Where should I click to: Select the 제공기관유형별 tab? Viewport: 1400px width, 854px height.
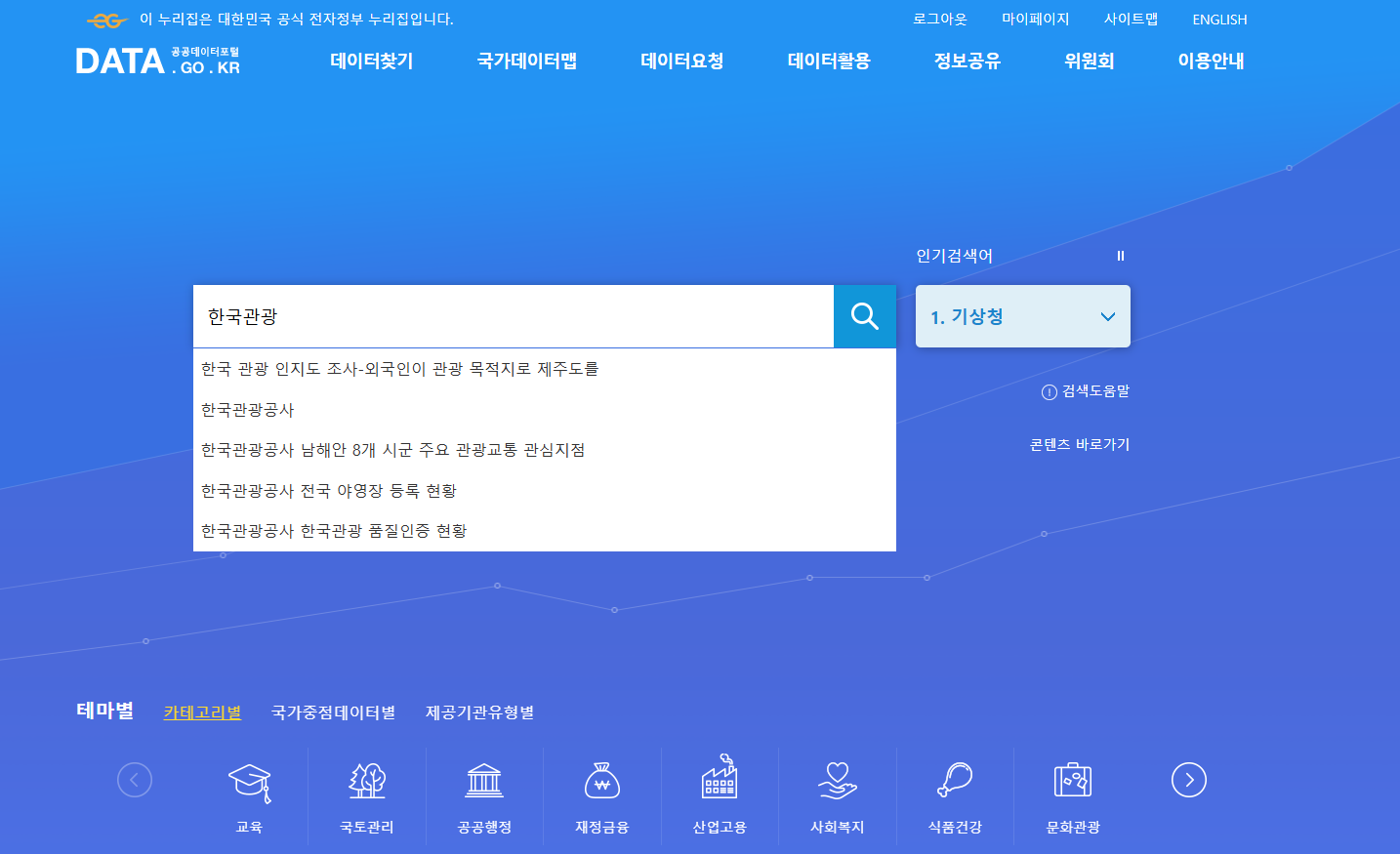(x=479, y=712)
